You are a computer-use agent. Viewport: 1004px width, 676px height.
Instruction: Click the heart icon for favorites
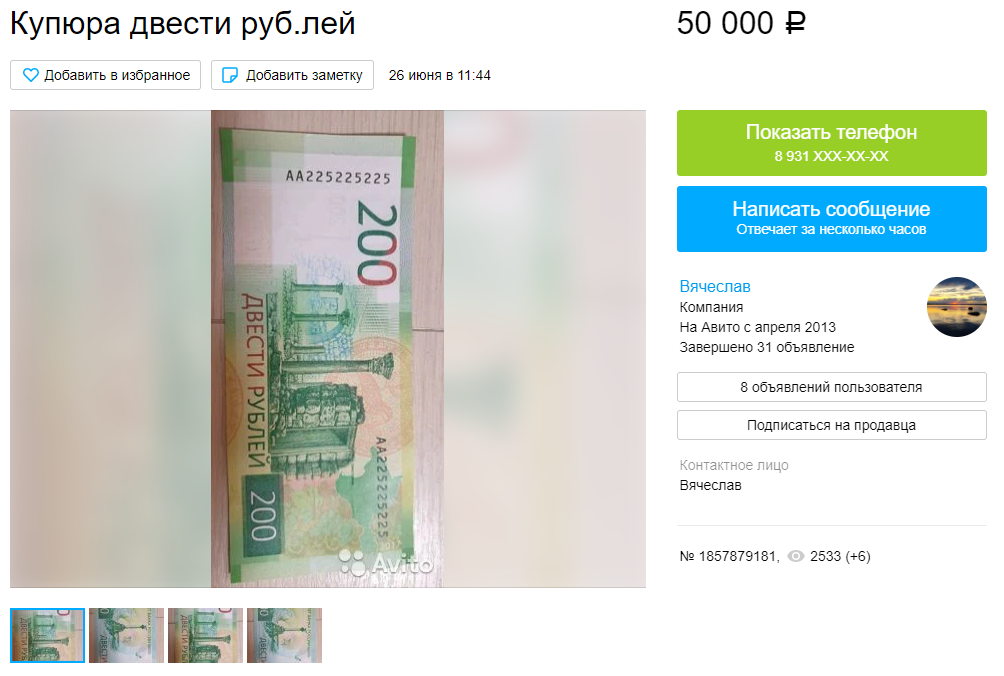coord(30,75)
